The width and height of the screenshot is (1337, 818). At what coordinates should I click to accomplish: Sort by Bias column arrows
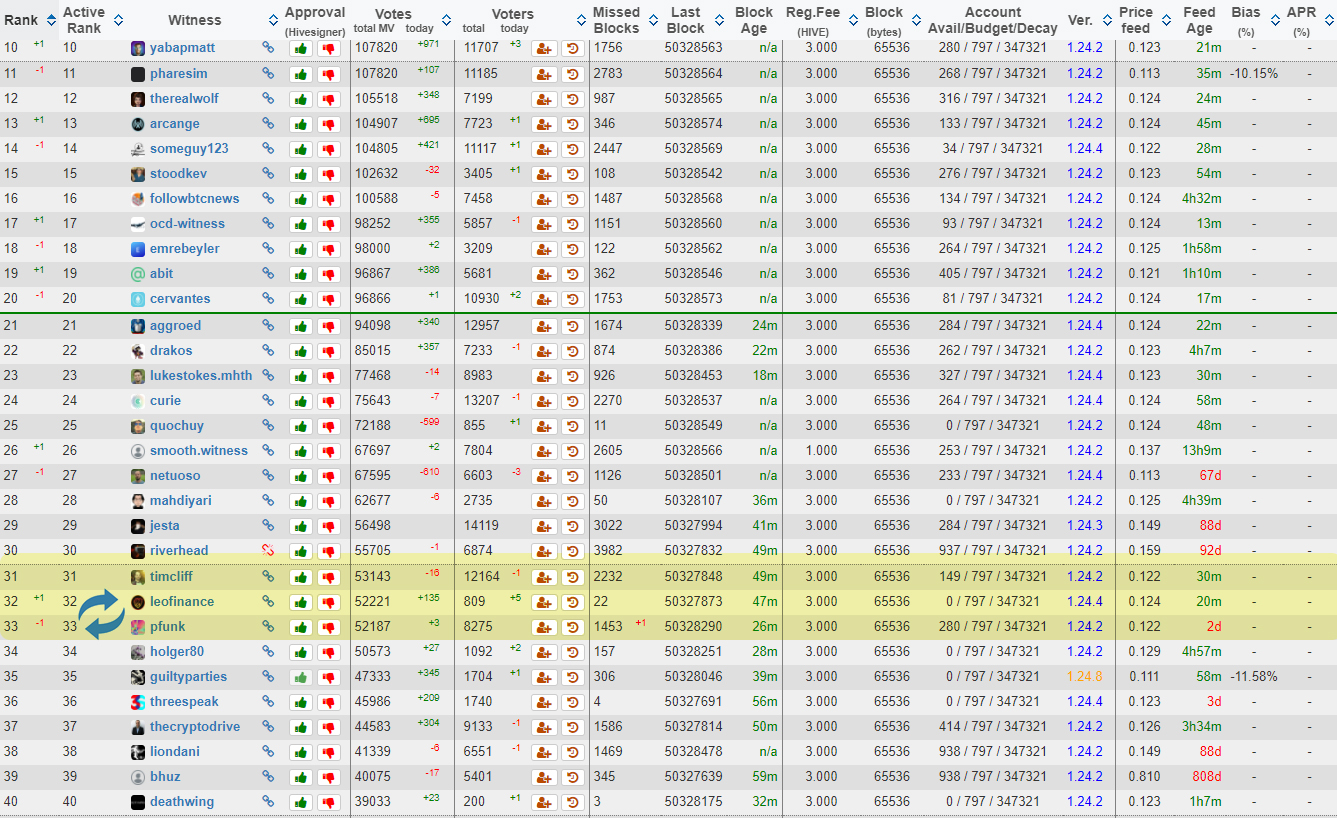[x=1273, y=20]
